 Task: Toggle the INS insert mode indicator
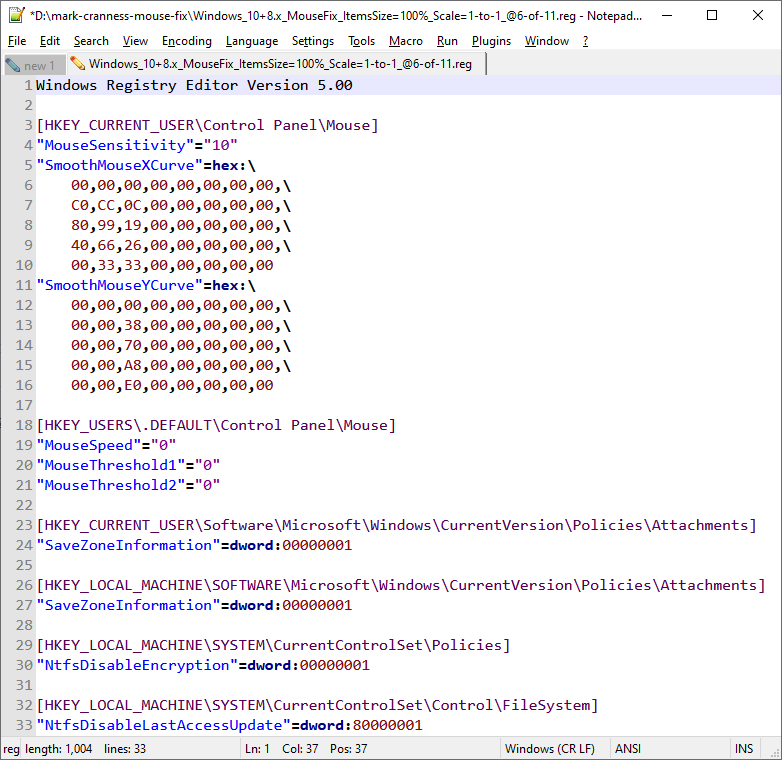[744, 749]
